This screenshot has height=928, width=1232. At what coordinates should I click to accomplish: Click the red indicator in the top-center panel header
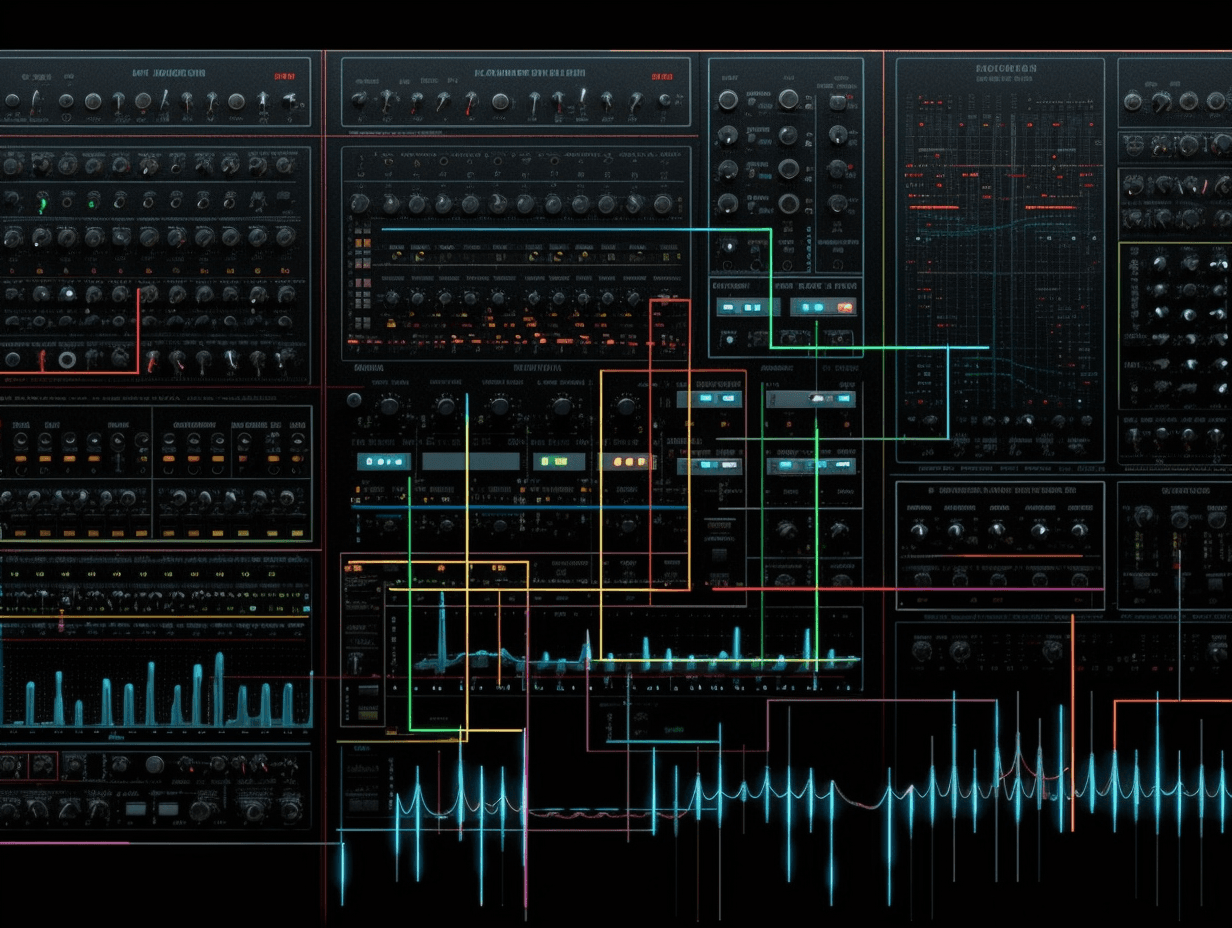click(x=660, y=74)
